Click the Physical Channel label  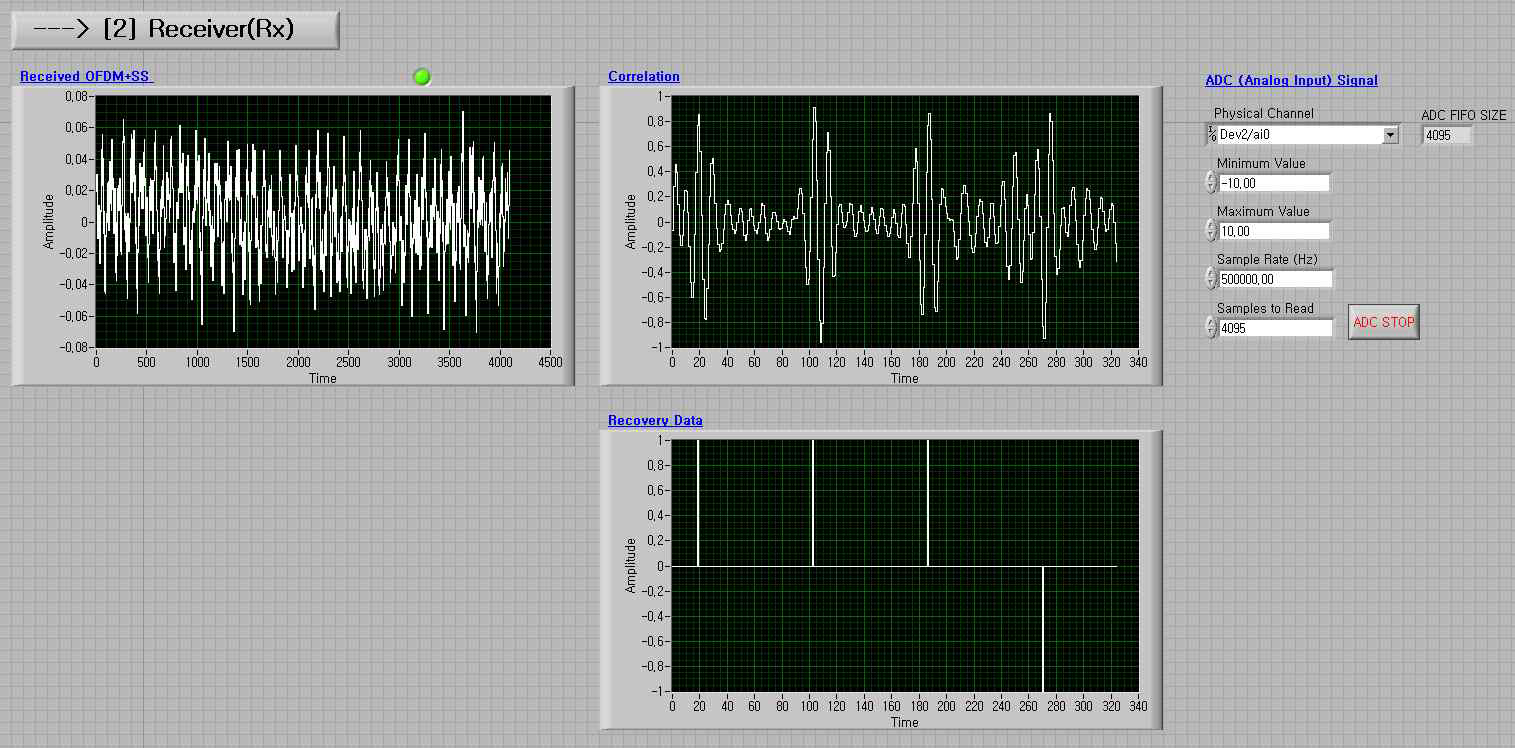coord(1264,113)
